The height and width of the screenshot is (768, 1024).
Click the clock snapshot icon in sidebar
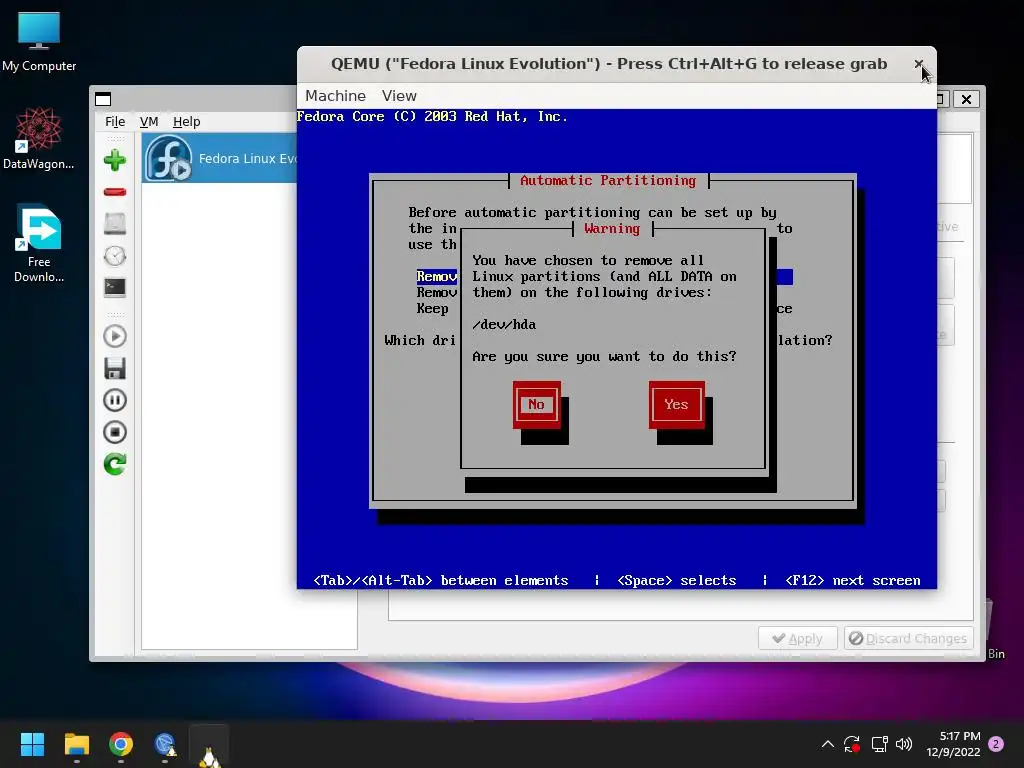point(115,255)
